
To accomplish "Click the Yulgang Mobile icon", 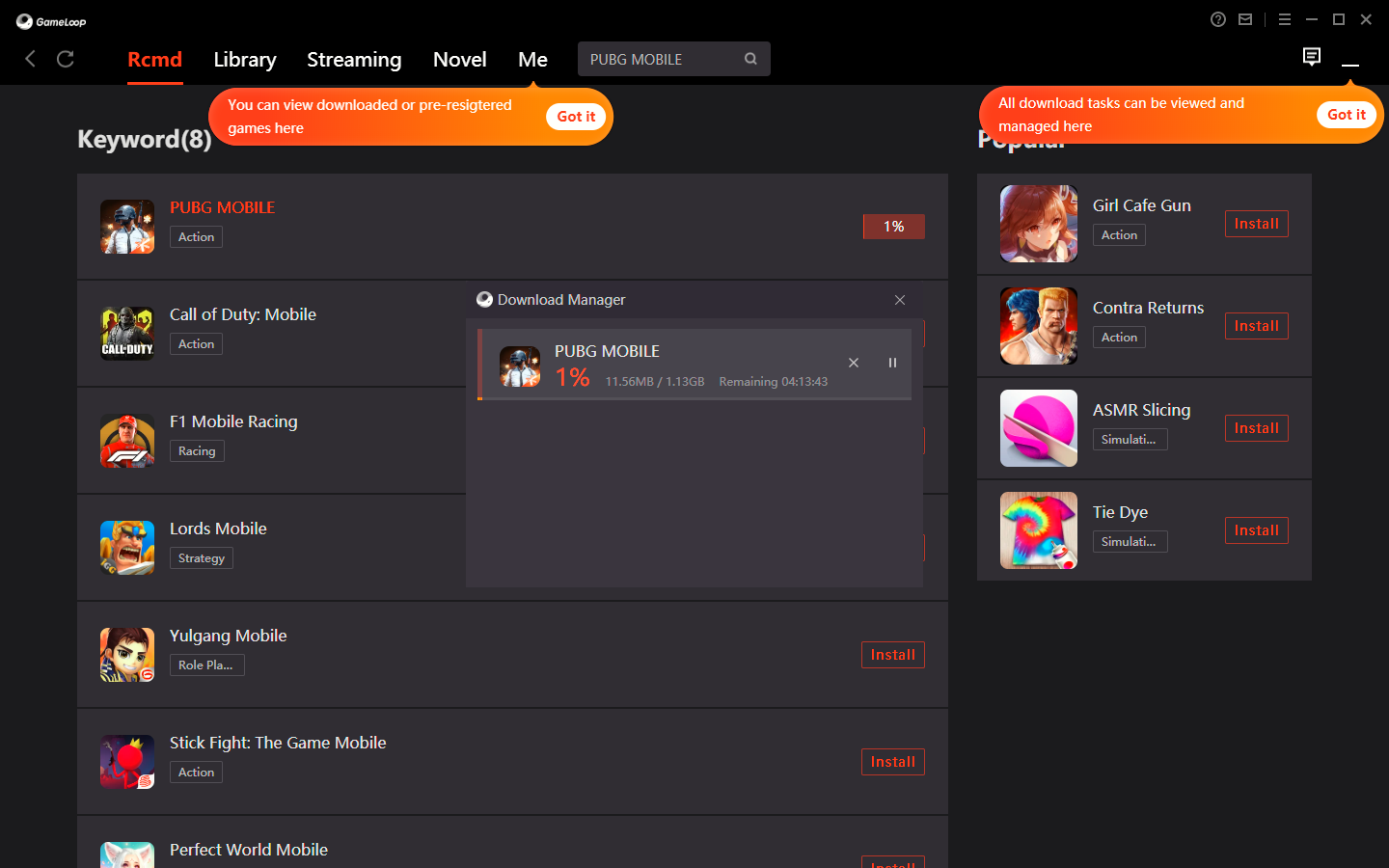I will [x=127, y=655].
